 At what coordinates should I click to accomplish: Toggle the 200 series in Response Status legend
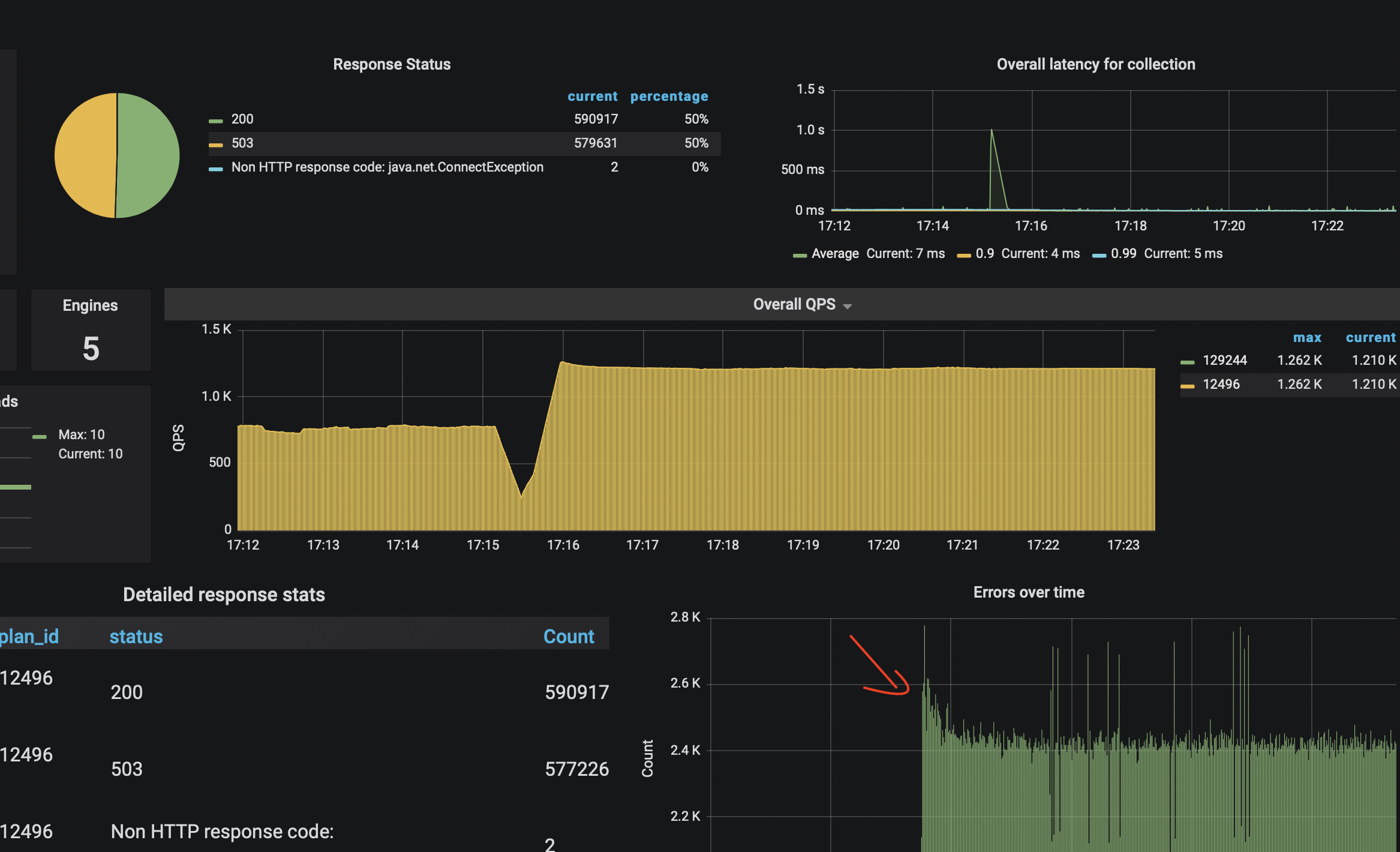click(x=242, y=119)
